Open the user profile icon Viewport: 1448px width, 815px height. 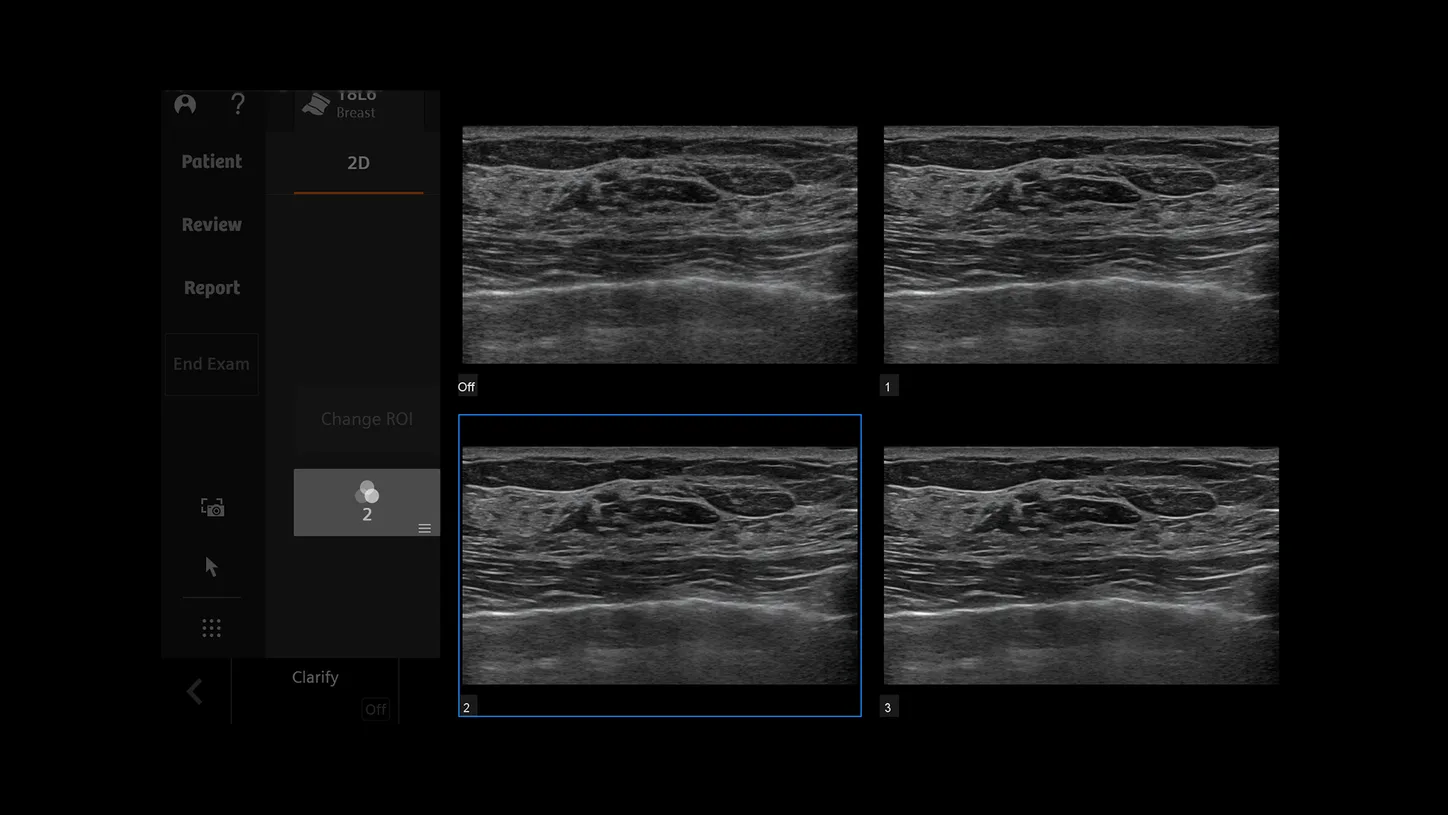point(185,104)
